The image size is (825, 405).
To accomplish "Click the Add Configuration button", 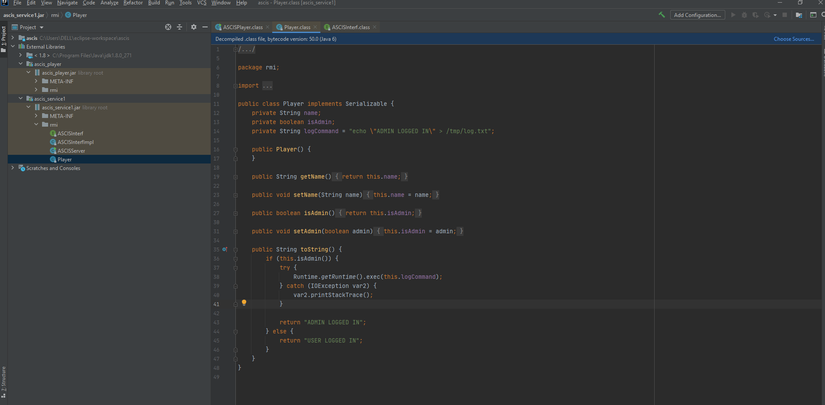I will tap(697, 15).
